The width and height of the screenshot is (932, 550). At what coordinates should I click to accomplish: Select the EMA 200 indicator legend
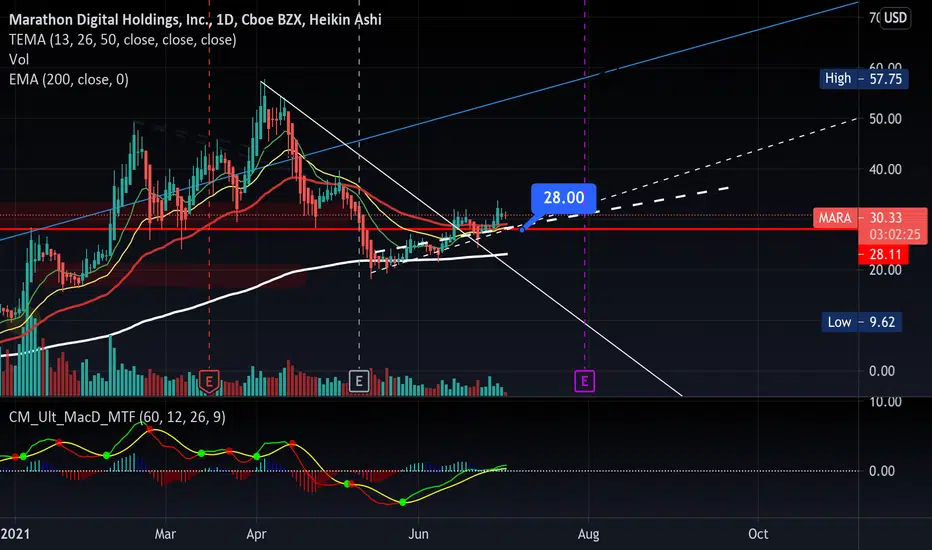coord(69,80)
